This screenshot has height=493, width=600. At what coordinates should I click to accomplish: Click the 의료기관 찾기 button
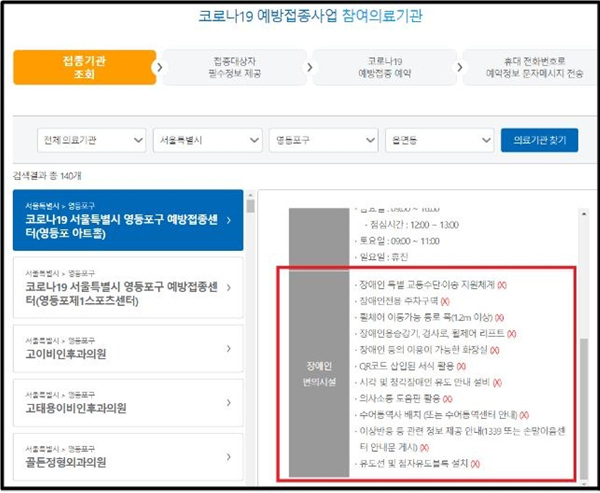[x=540, y=140]
